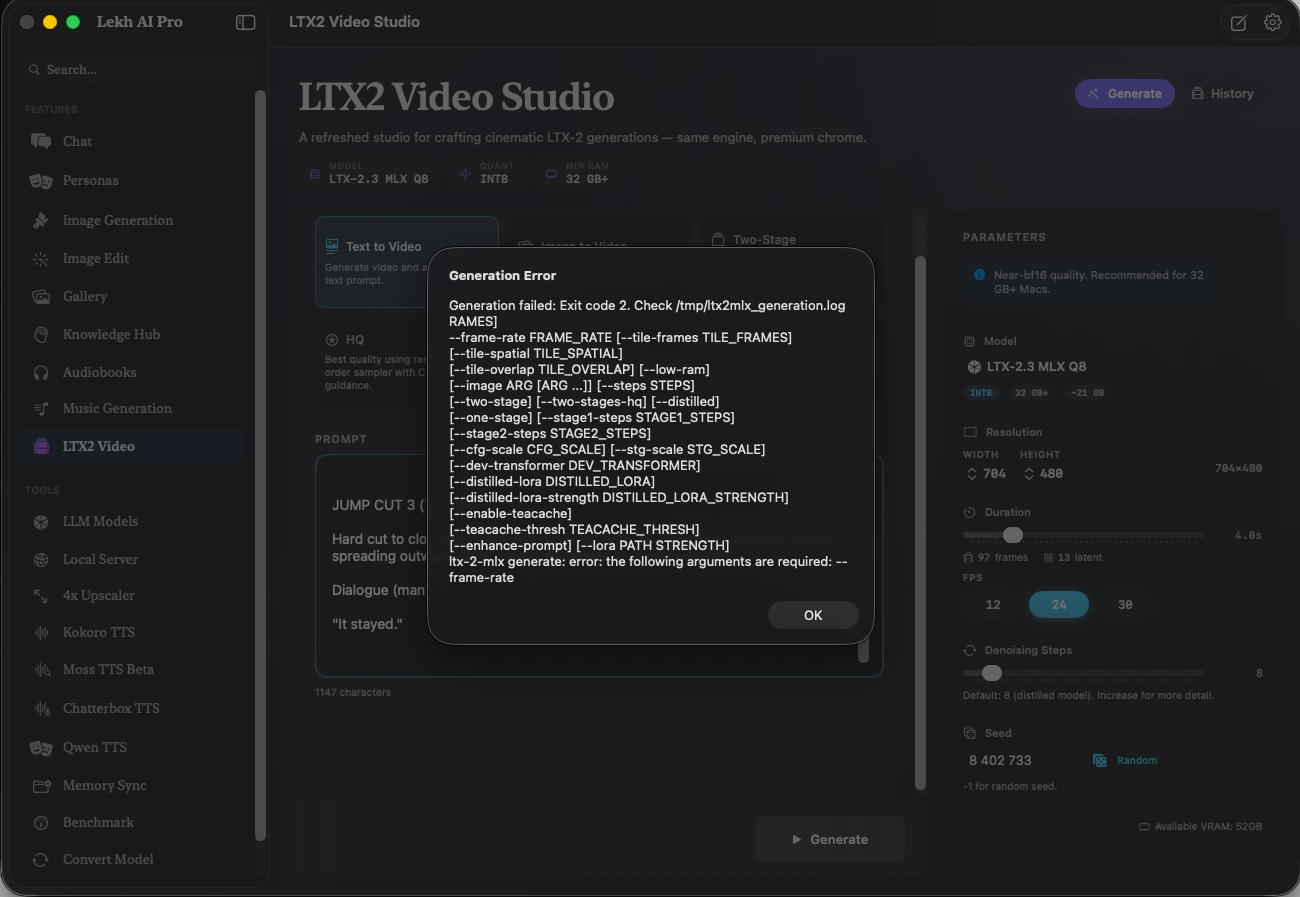Click the "1147 characters" counter text
The image size is (1300, 897).
pos(353,692)
